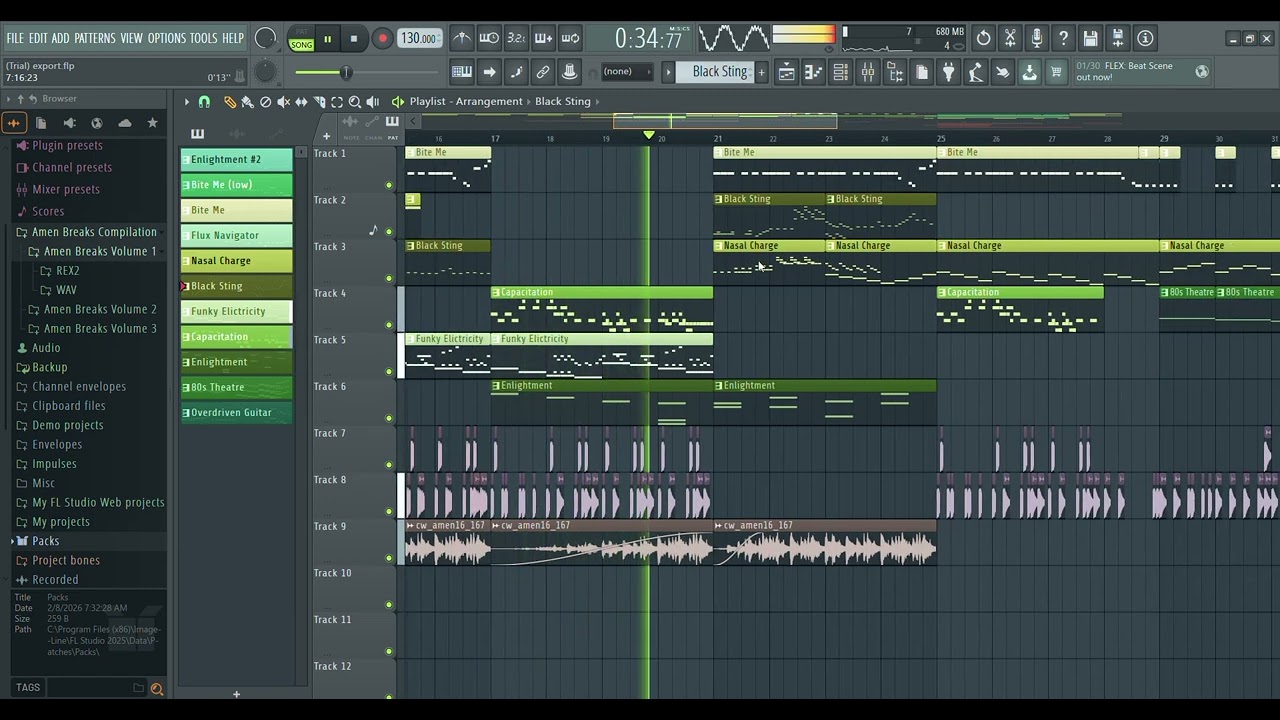The image size is (1280, 720).
Task: Choose the Zoom magnifier tool in Playlist
Action: click(x=355, y=102)
